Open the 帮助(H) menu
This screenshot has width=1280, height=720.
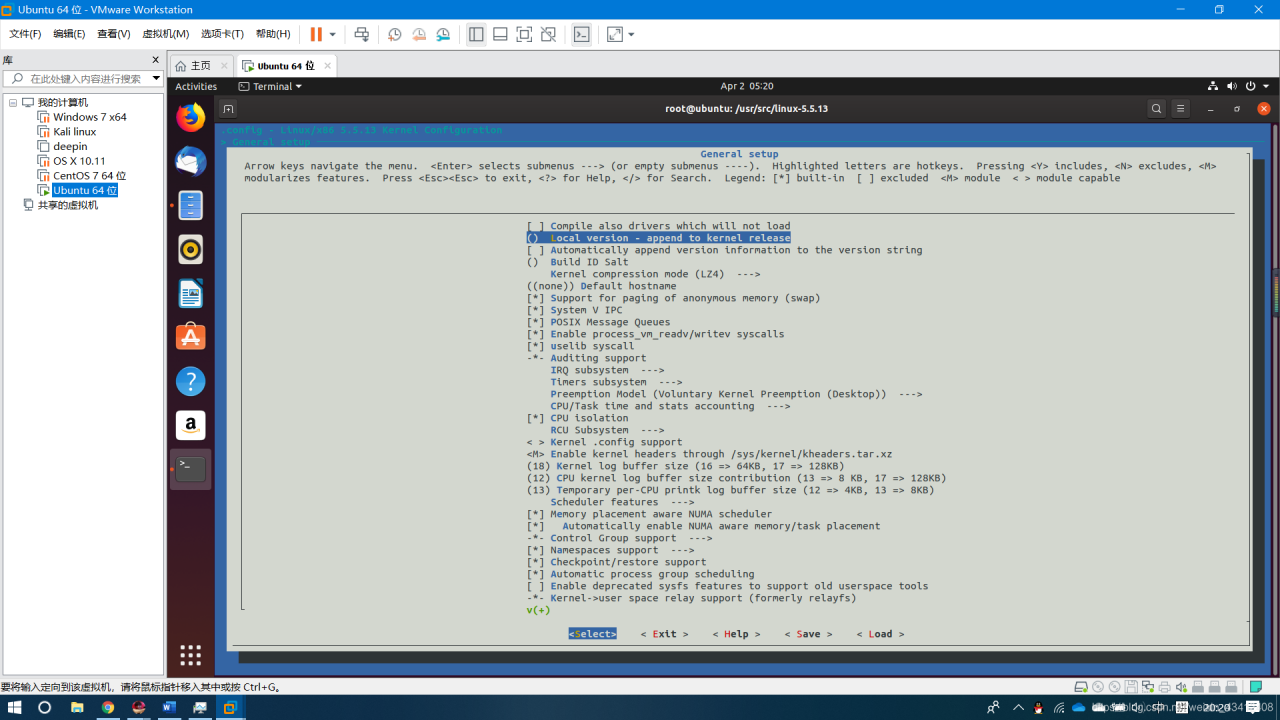(273, 34)
